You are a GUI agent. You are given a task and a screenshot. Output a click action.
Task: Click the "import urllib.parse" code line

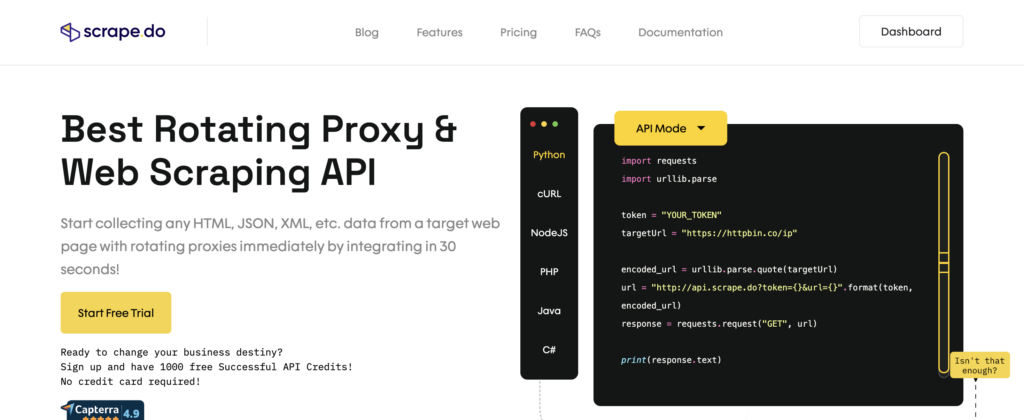click(x=669, y=179)
